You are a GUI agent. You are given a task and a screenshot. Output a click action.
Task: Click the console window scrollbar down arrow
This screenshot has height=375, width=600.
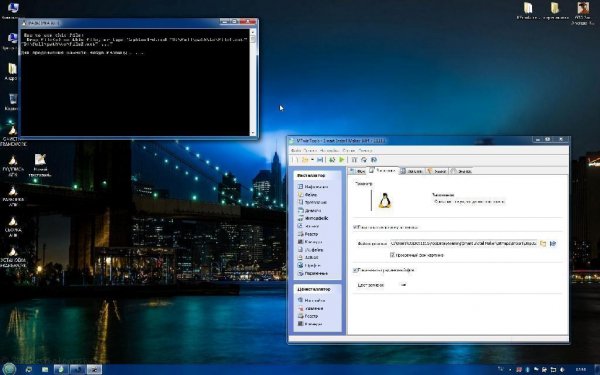click(253, 133)
